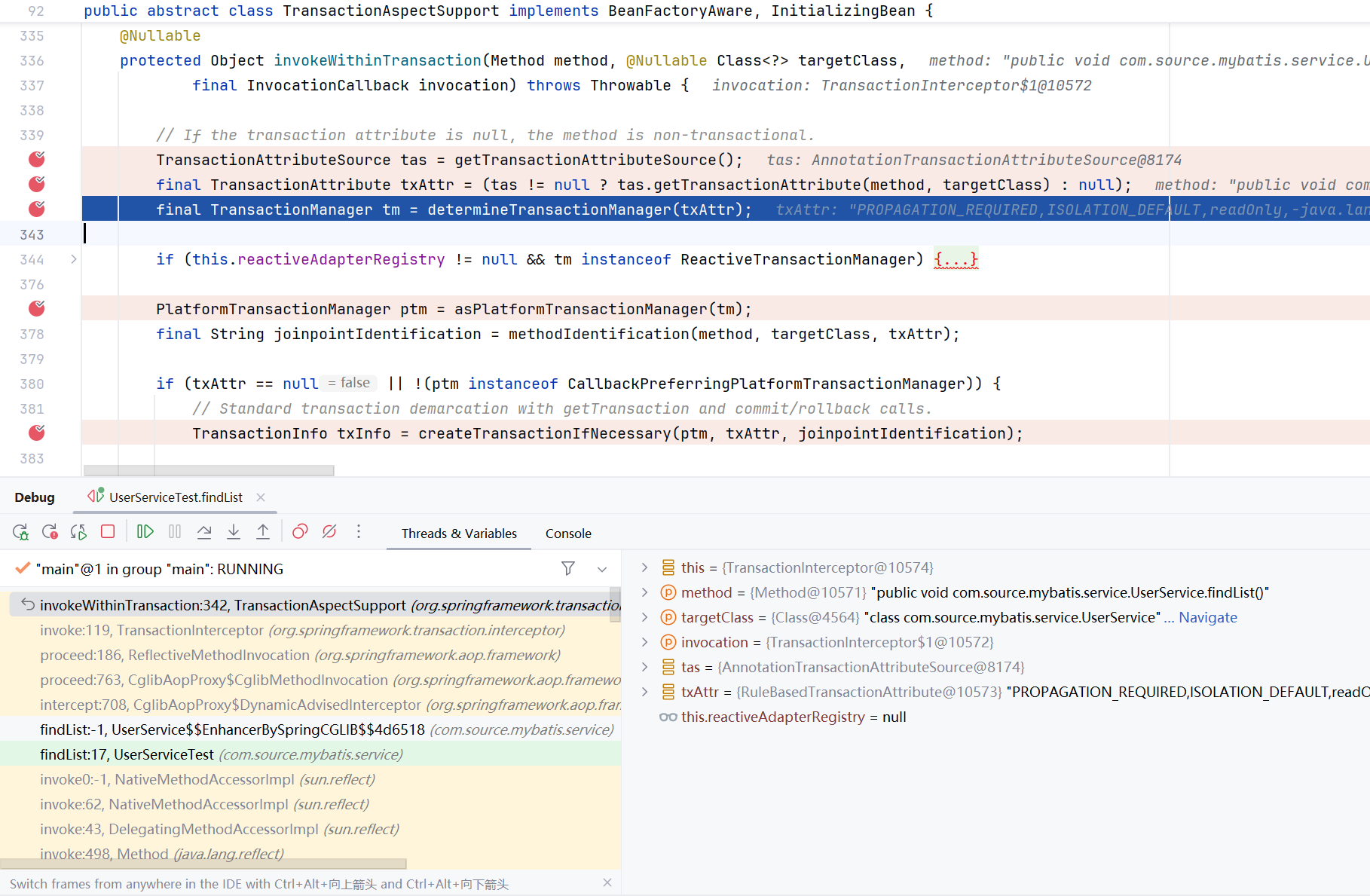Close the UserServiceTest.findList debug tab
The height and width of the screenshot is (896, 1370).
pyautogui.click(x=261, y=497)
